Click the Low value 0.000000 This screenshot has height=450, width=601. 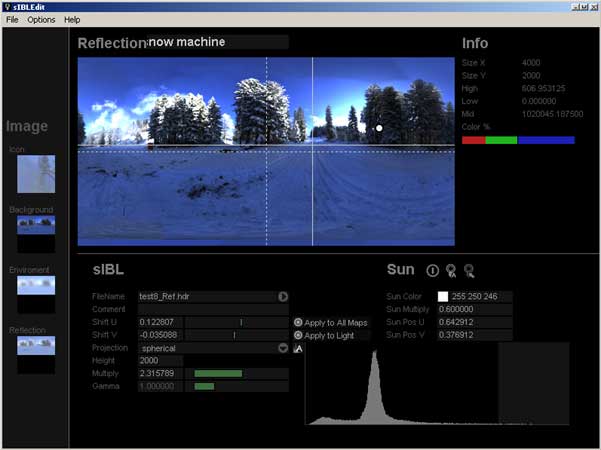tap(539, 101)
